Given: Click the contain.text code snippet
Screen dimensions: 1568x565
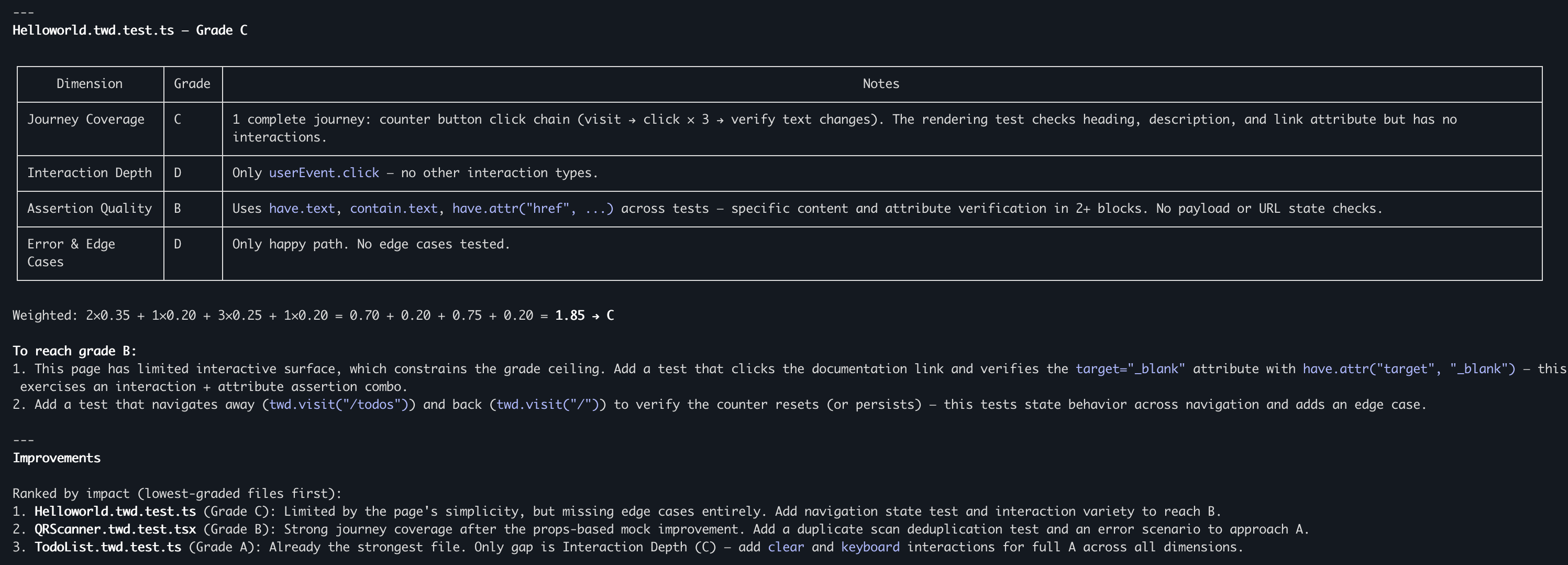Looking at the screenshot, I should 393,209.
